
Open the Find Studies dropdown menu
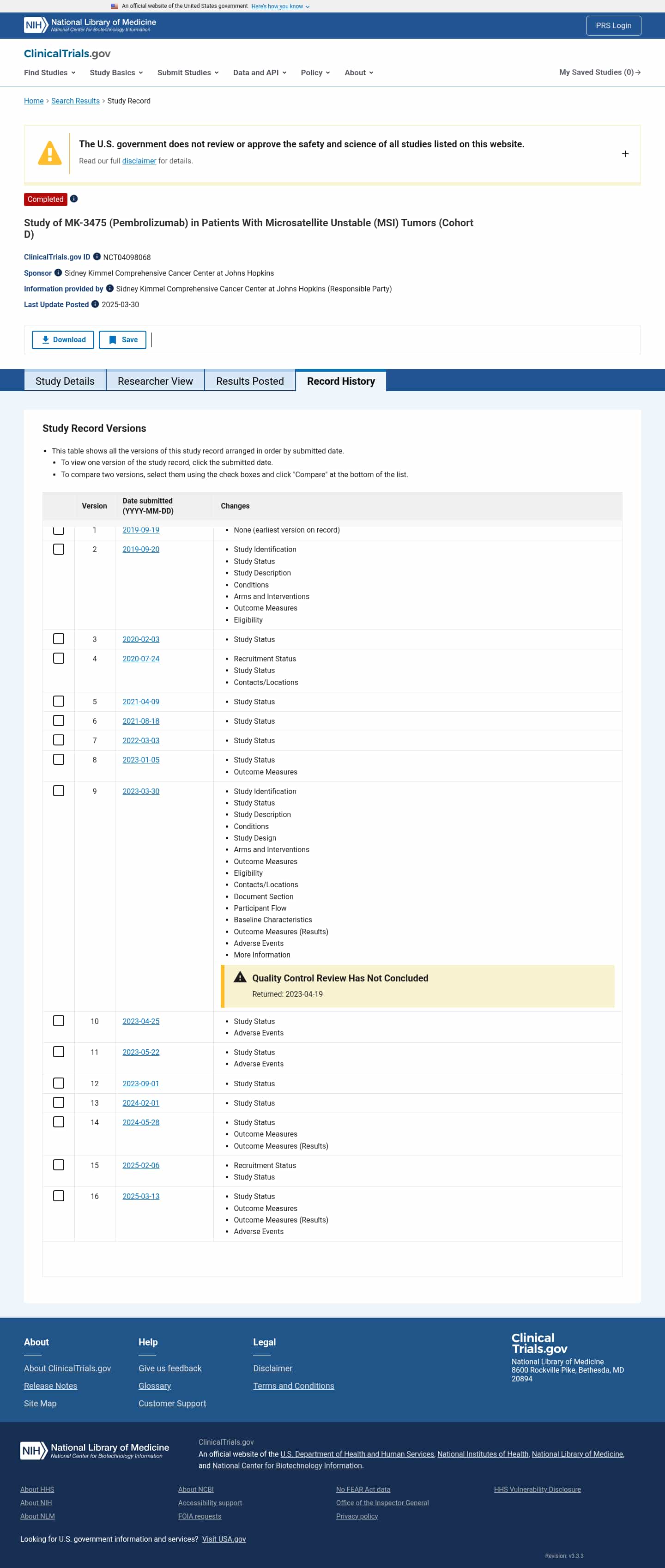[x=50, y=73]
